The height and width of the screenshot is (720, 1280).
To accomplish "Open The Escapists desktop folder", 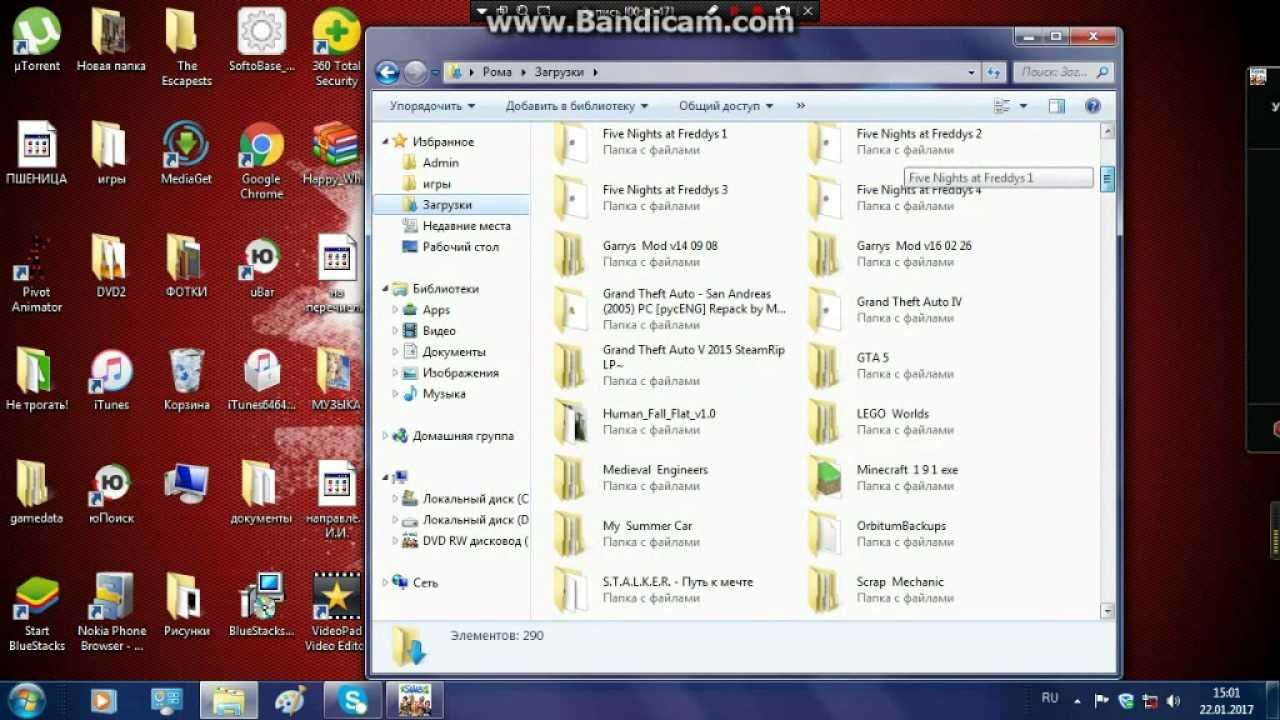I will (187, 46).
